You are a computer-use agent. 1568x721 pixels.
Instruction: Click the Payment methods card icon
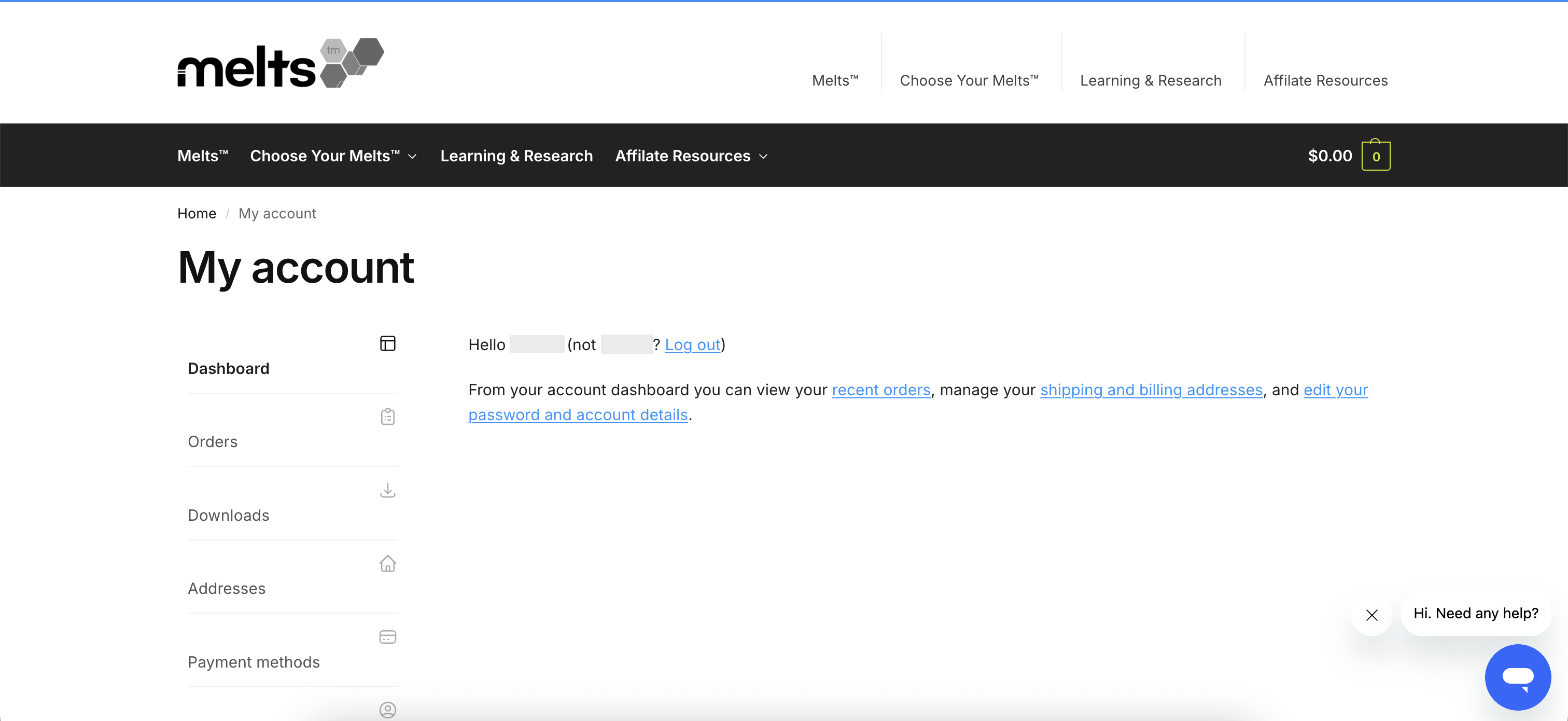coord(388,637)
